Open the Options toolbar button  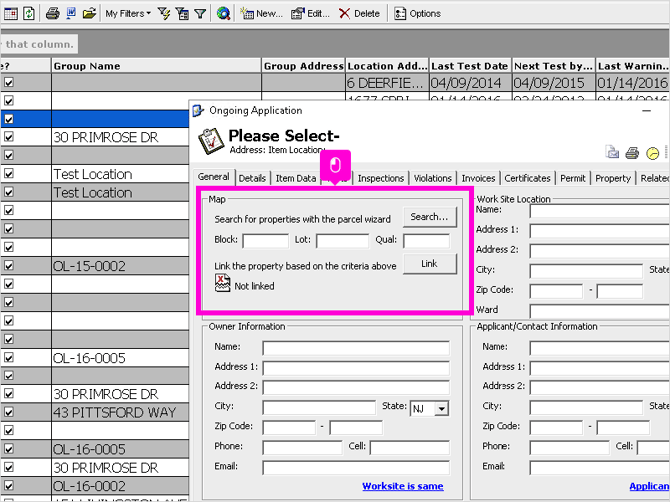coord(417,14)
